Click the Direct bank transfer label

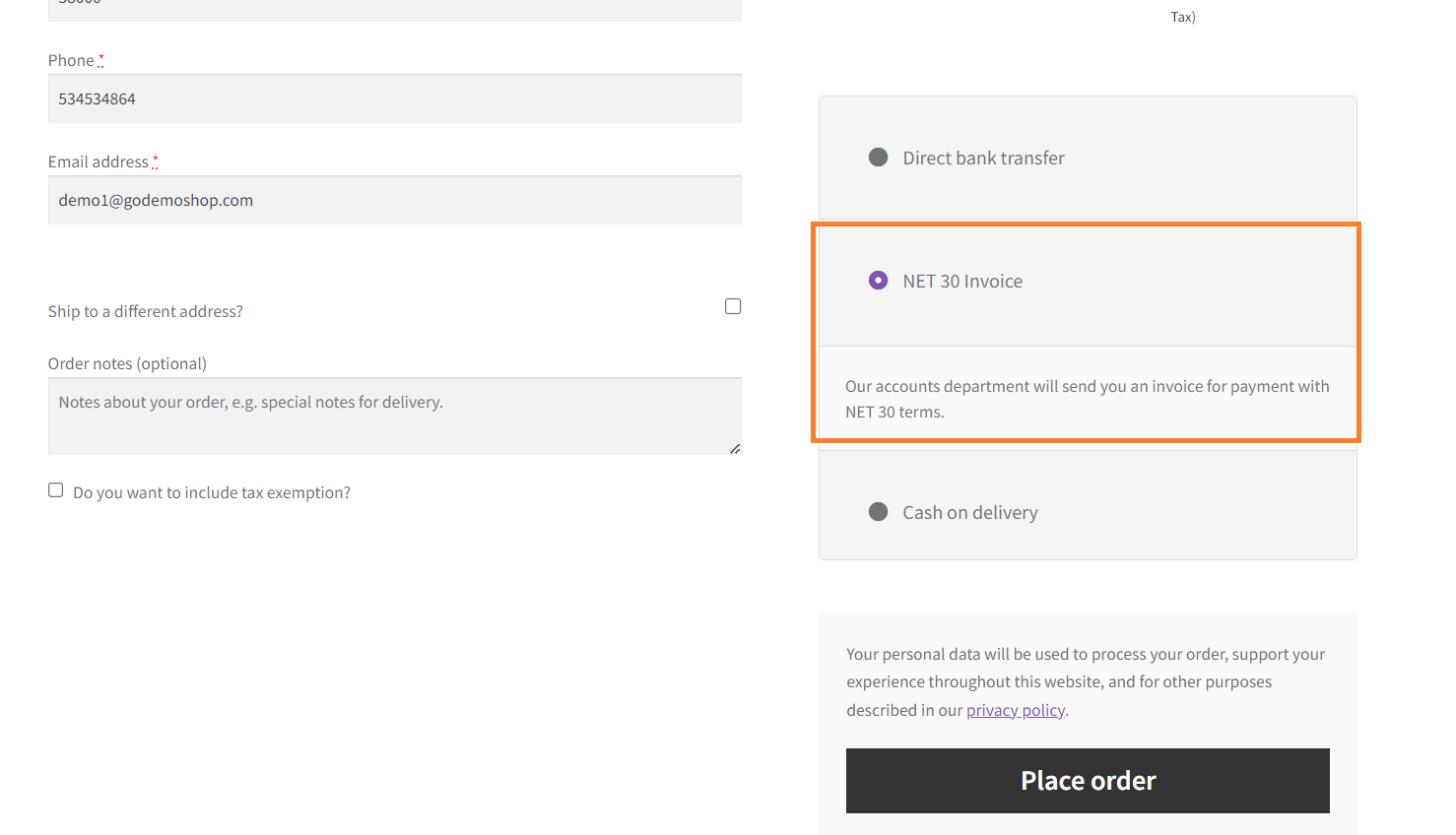point(983,158)
